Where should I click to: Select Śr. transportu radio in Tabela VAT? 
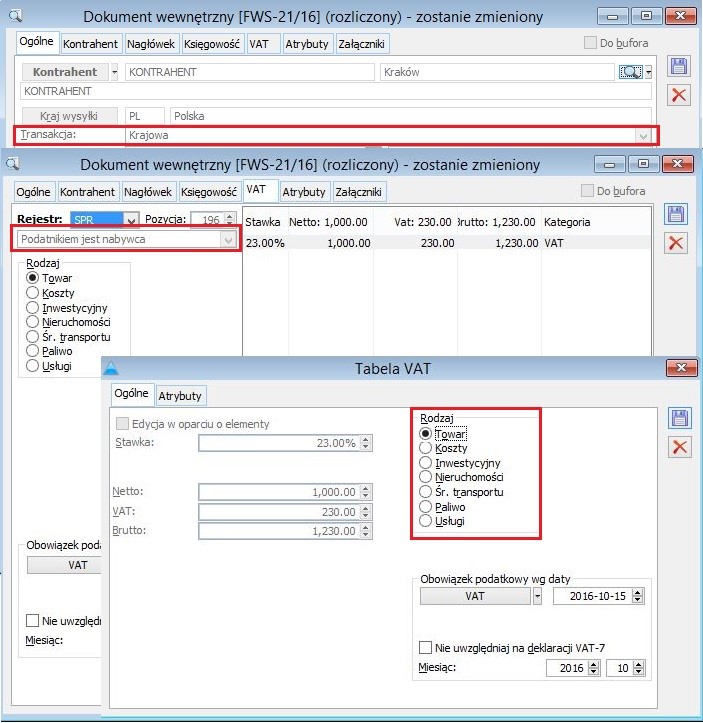tap(425, 492)
